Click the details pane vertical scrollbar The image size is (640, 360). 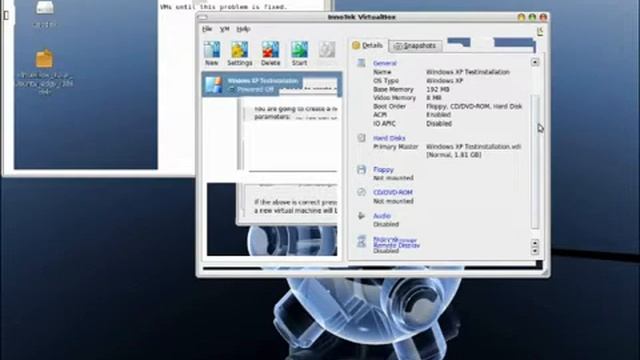tap(535, 162)
